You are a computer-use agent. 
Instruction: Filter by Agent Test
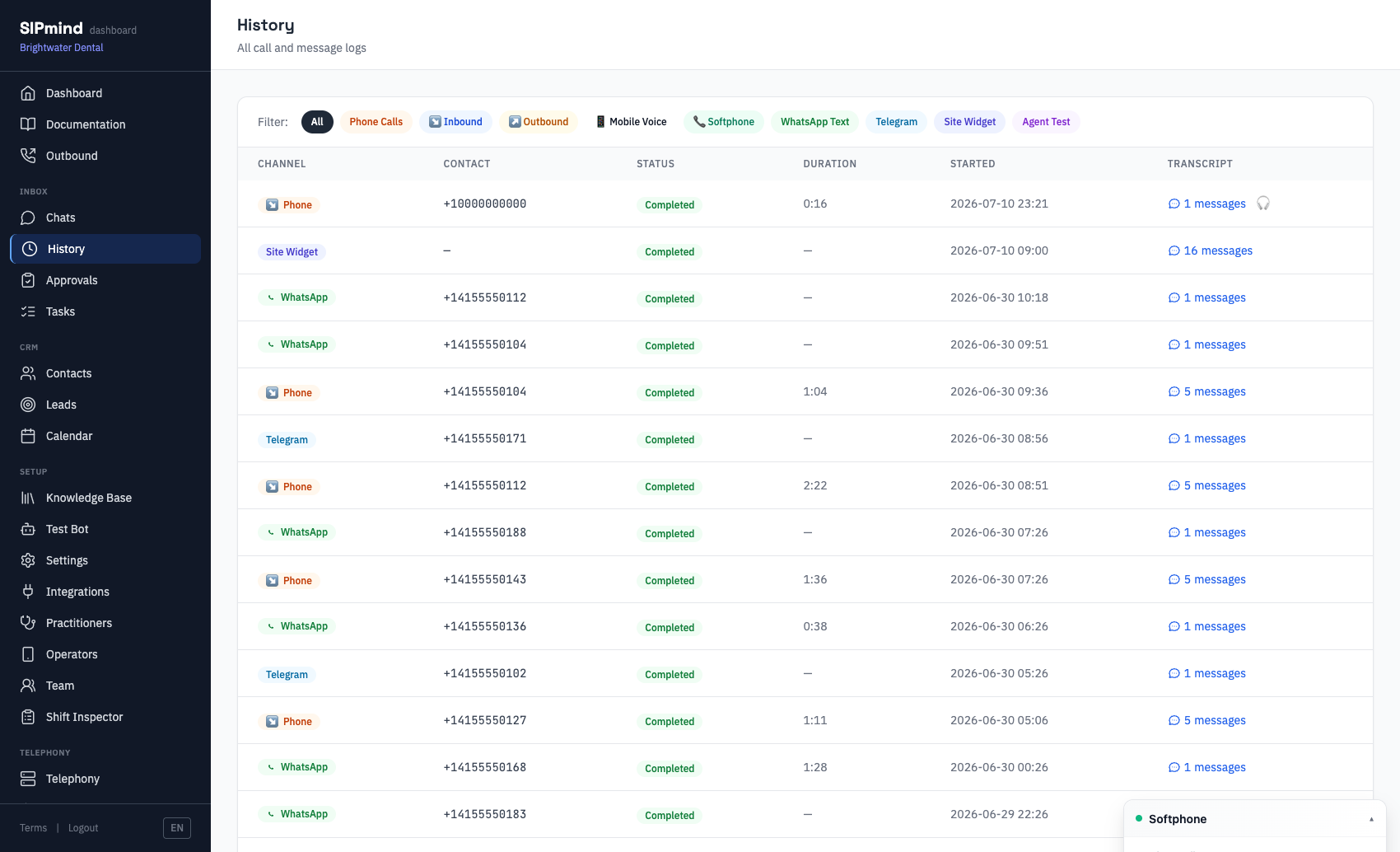pyautogui.click(x=1046, y=122)
